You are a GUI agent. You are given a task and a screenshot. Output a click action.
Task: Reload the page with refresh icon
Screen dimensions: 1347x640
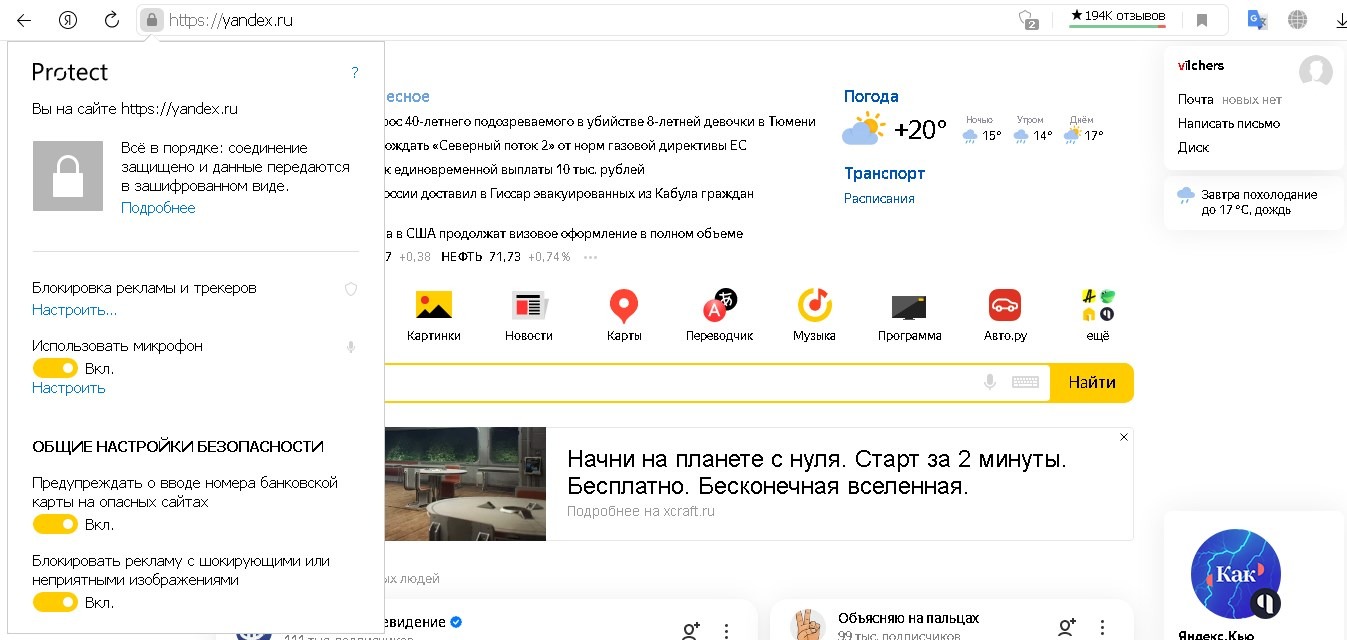click(x=112, y=20)
